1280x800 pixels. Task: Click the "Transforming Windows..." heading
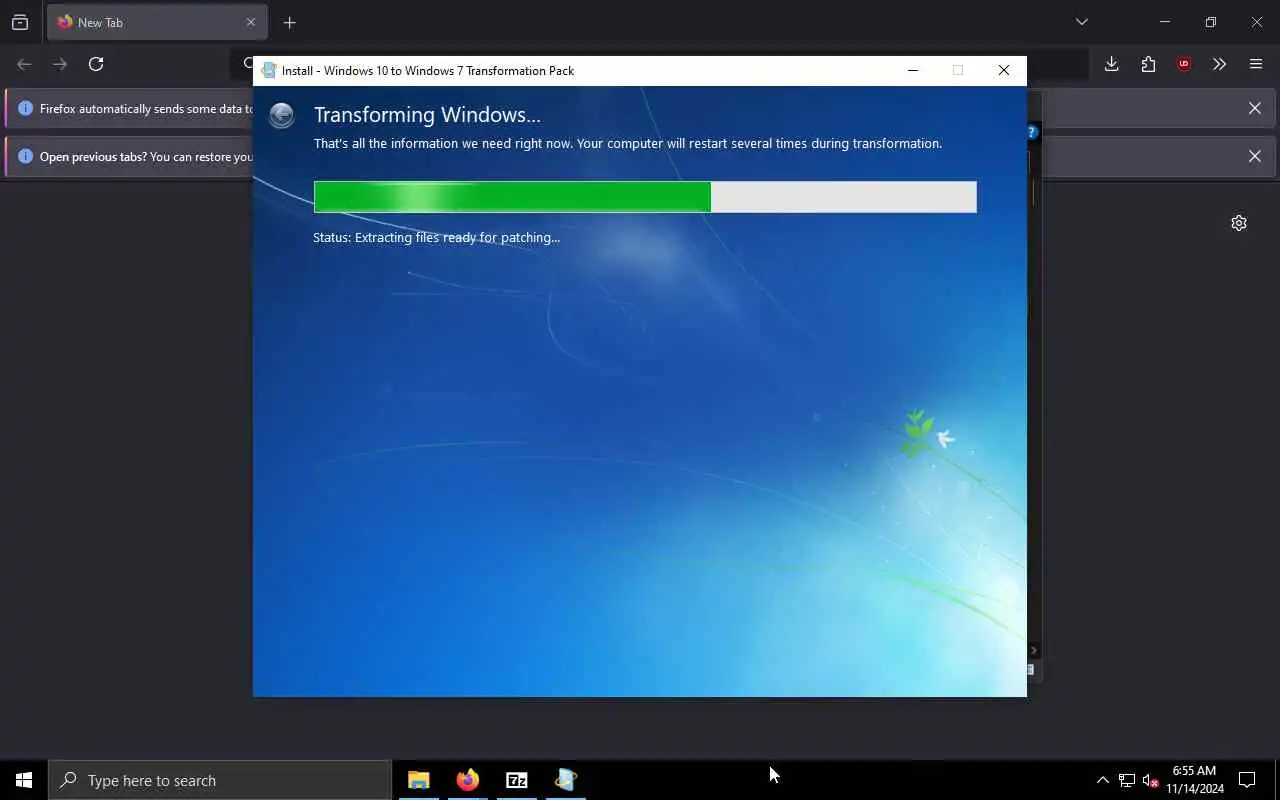point(427,115)
